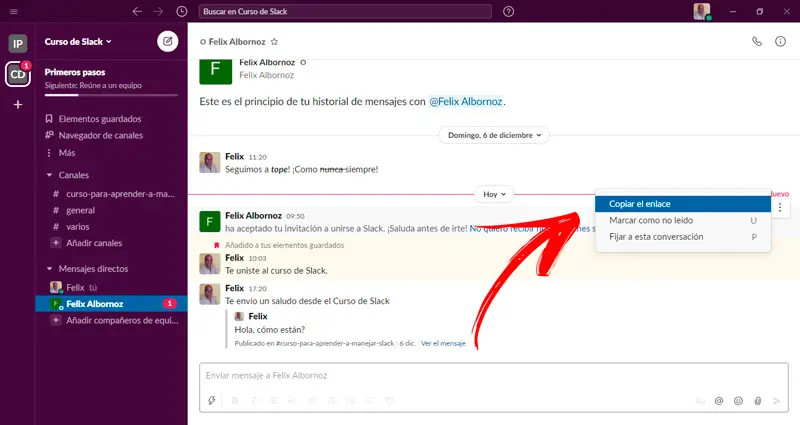Click sender name Felix at 17:20
Screen dimensions: 800x425
click(235, 288)
